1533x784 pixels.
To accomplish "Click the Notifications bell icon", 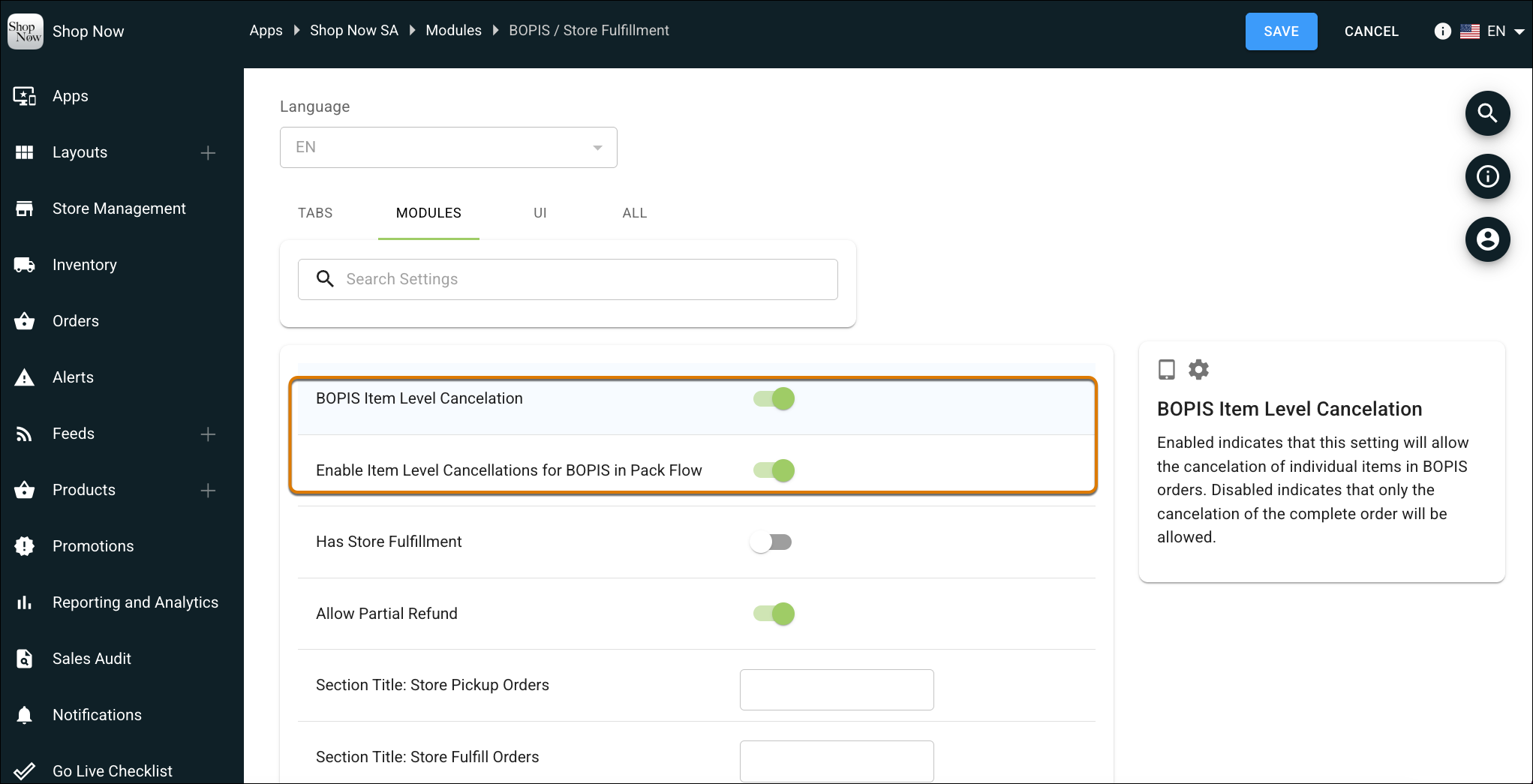I will [25, 715].
